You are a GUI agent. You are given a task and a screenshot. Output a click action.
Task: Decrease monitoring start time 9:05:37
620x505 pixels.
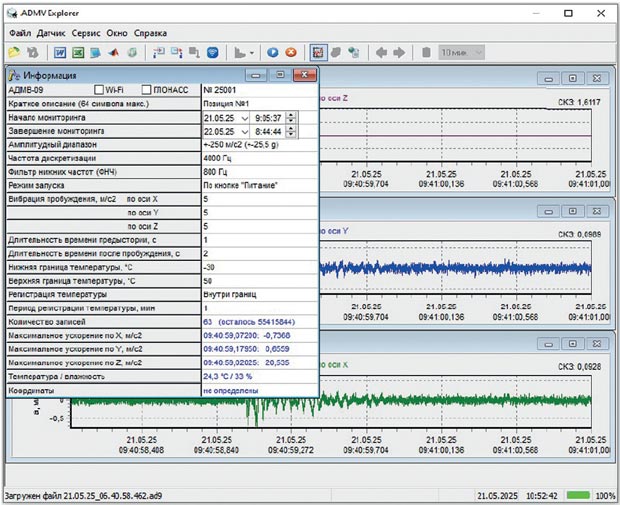[291, 121]
